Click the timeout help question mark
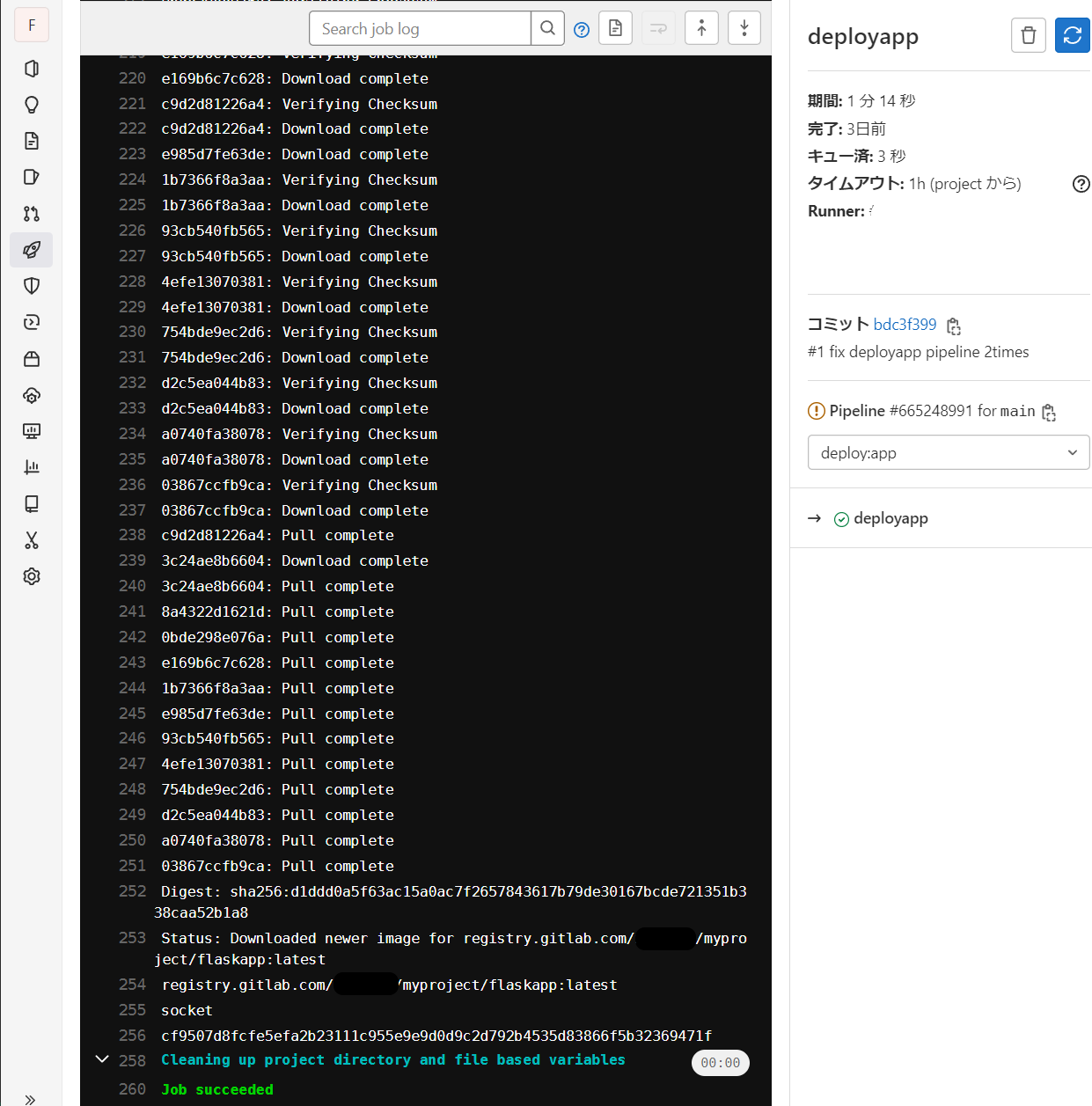This screenshot has height=1106, width=1092. pyautogui.click(x=1081, y=184)
